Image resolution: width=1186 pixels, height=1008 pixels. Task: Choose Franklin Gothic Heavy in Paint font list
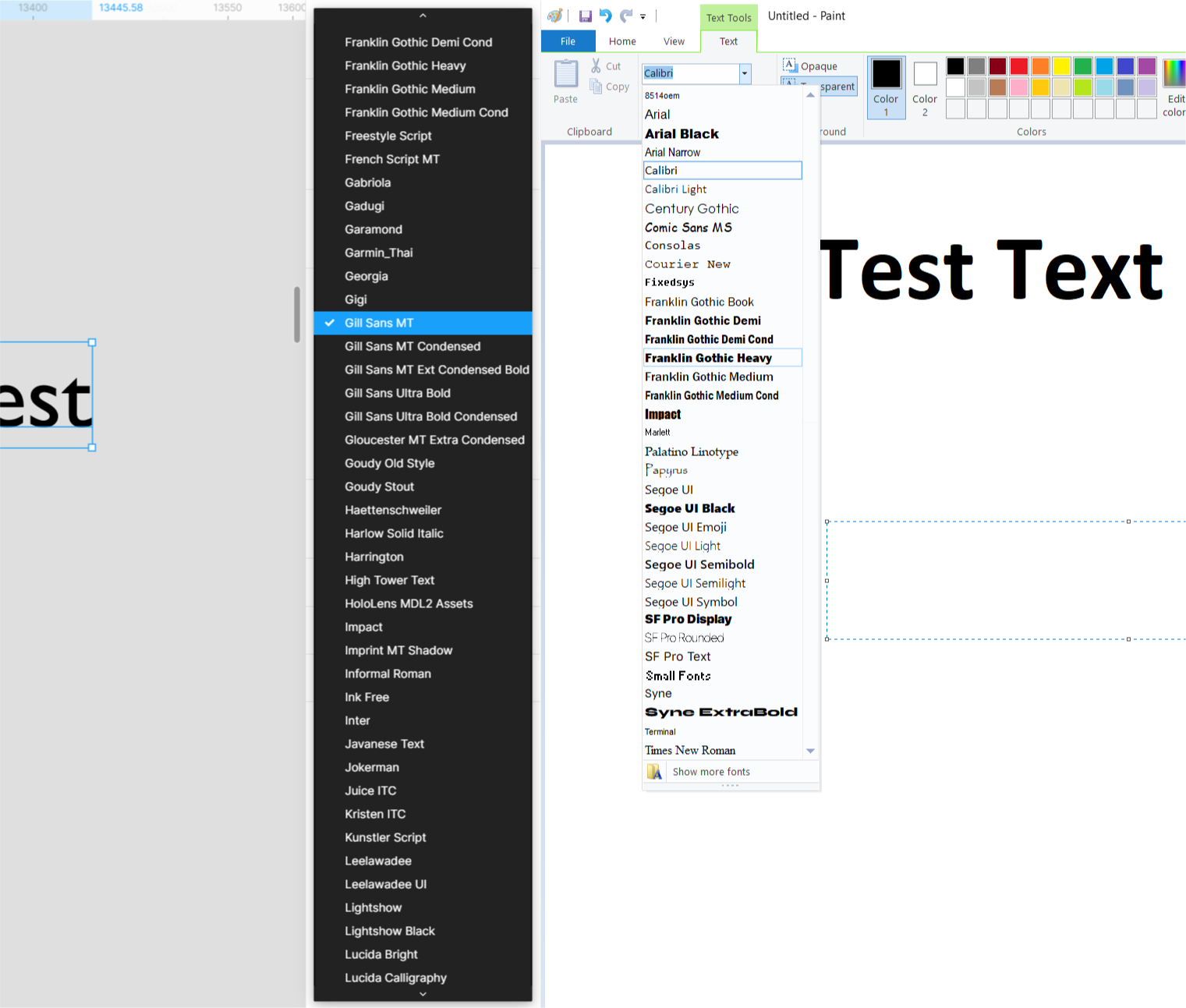pos(722,358)
